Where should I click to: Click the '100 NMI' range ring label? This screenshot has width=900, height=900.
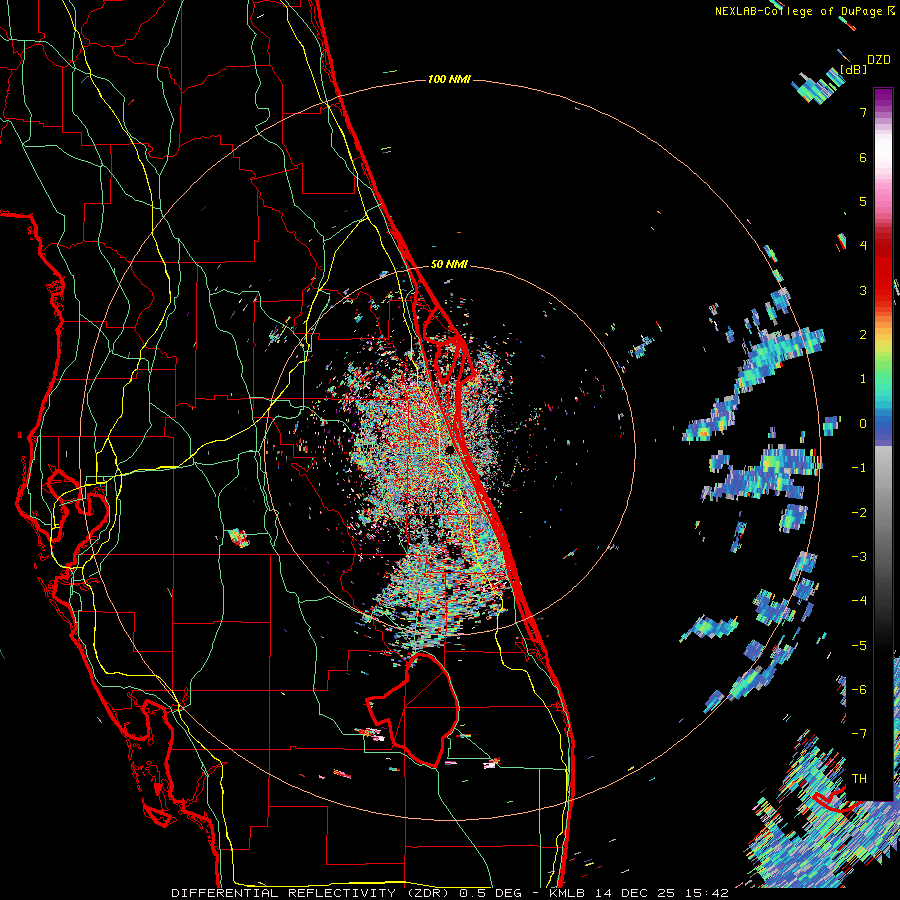coord(449,79)
